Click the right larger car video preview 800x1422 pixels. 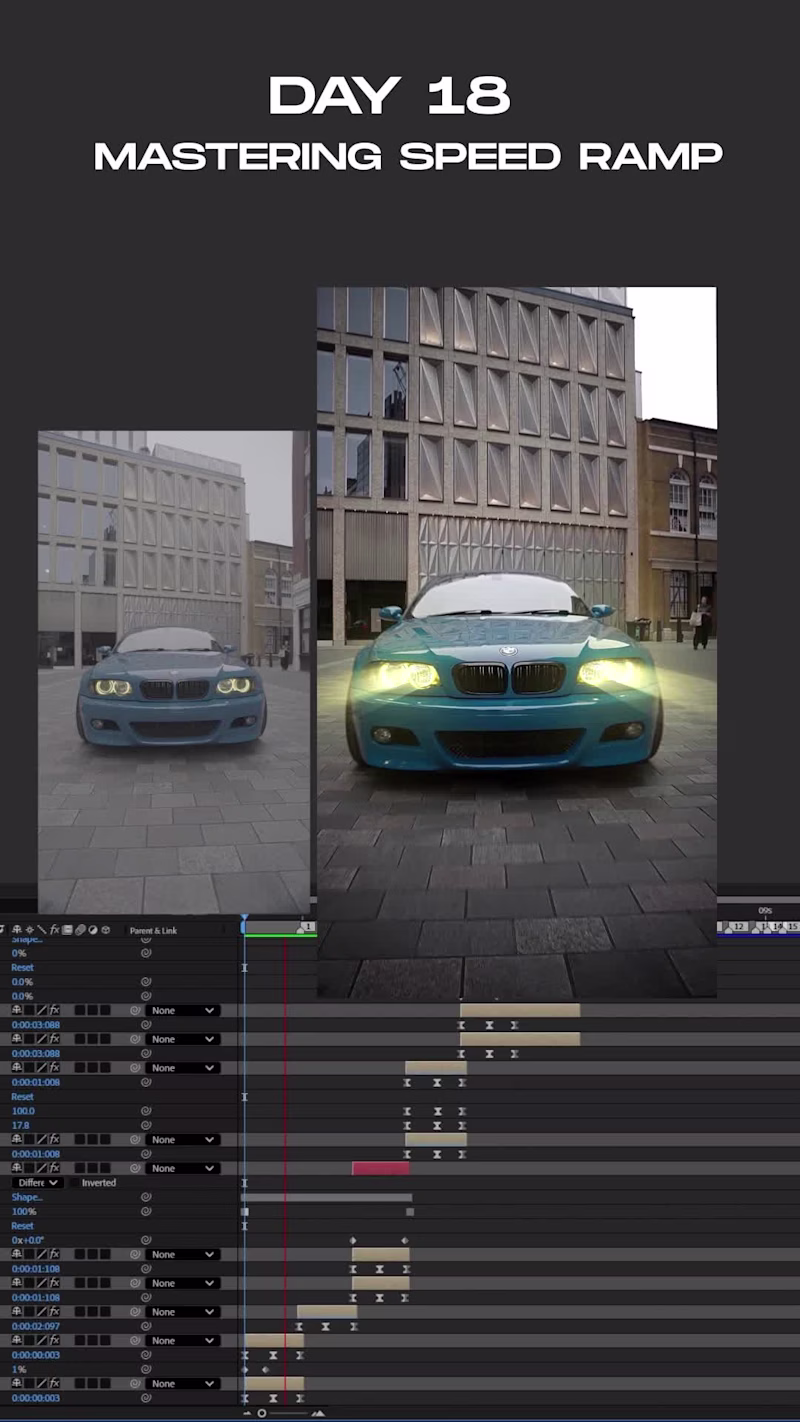tap(516, 642)
